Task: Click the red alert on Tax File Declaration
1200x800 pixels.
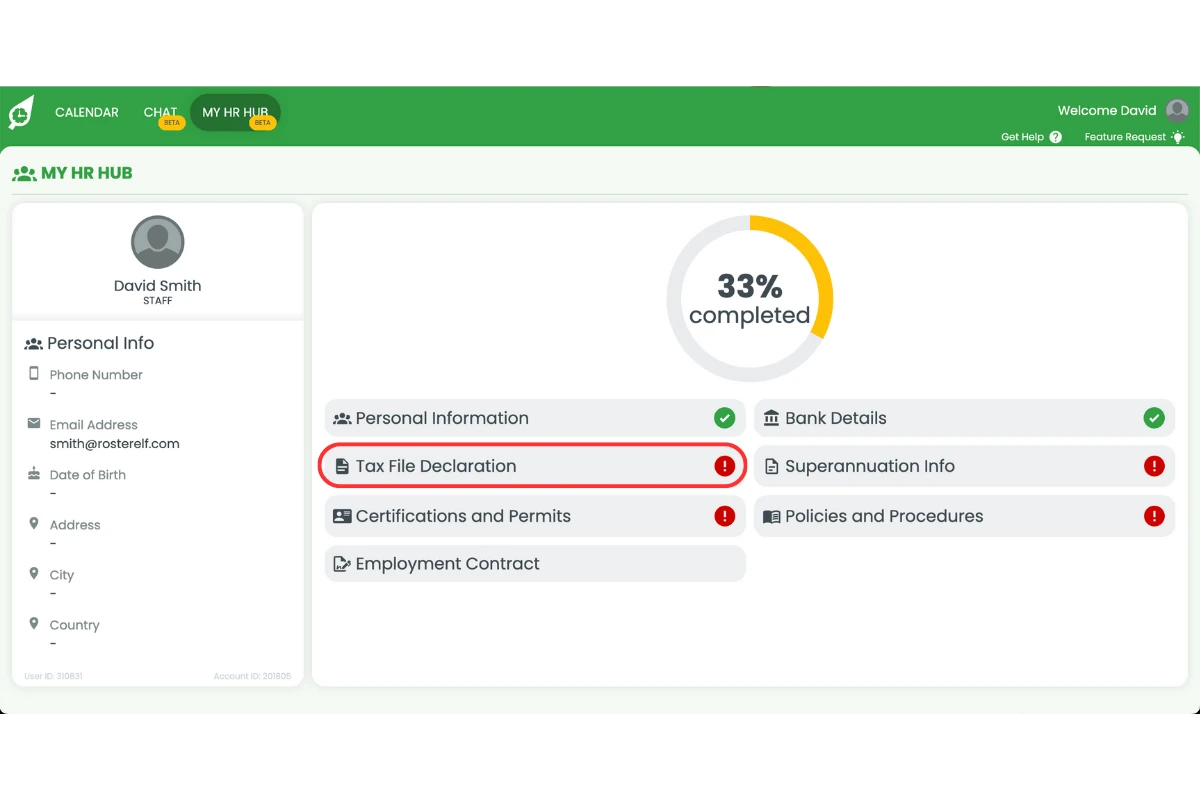Action: point(724,466)
